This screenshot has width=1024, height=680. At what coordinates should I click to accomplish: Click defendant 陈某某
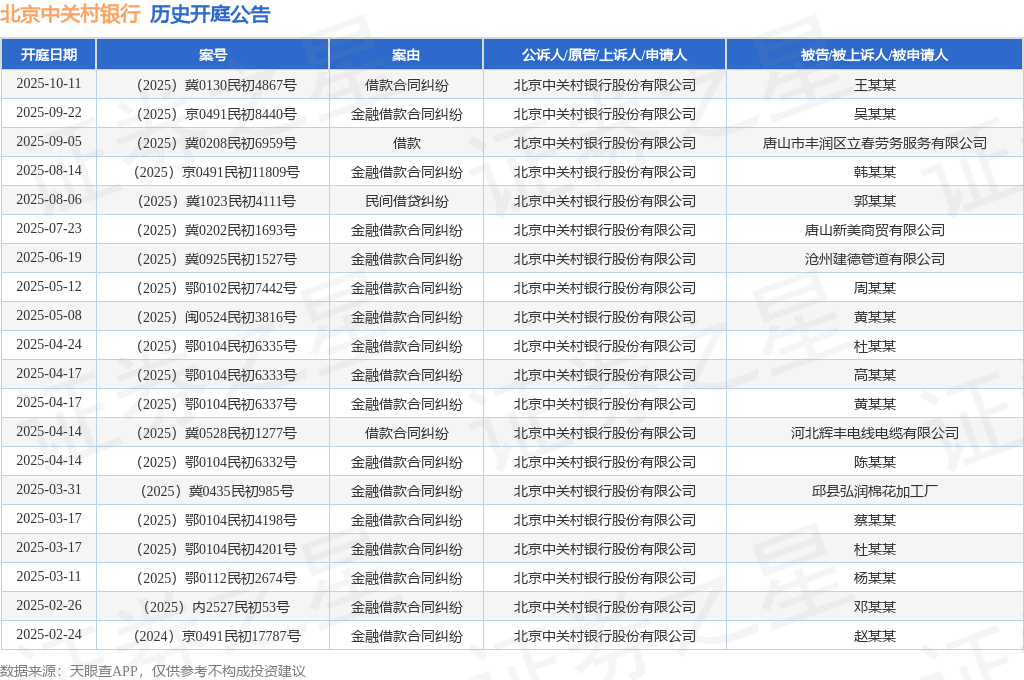tap(874, 462)
